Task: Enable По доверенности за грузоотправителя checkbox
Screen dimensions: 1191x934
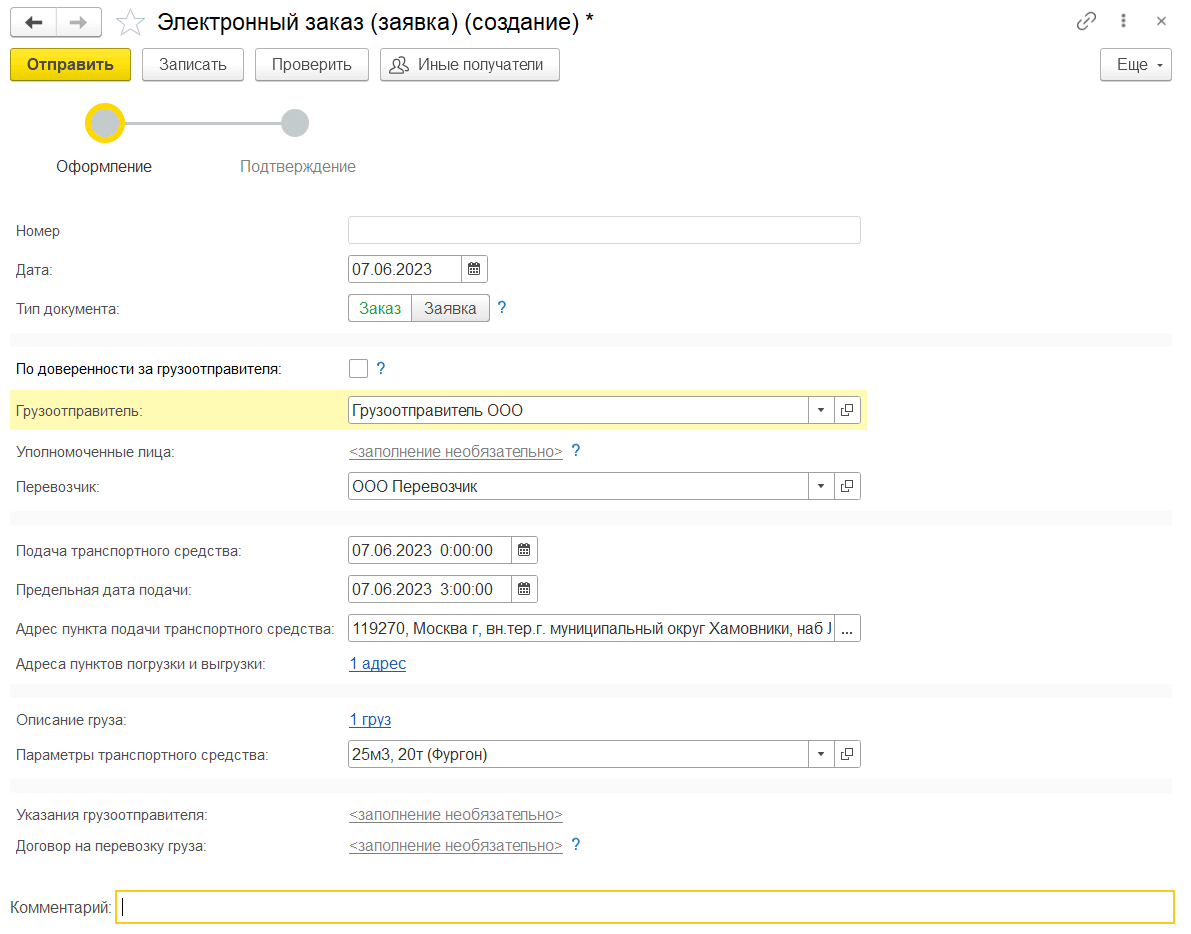Action: click(x=358, y=369)
